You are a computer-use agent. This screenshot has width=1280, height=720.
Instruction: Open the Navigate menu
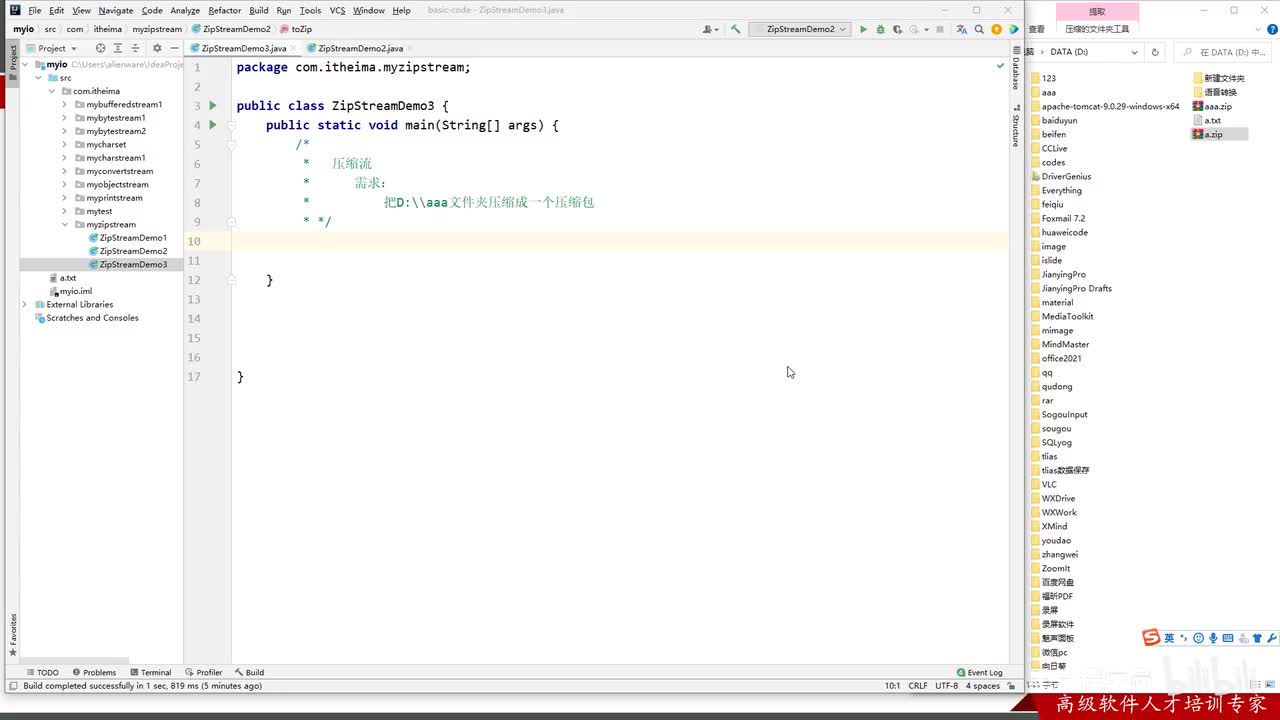pyautogui.click(x=115, y=10)
